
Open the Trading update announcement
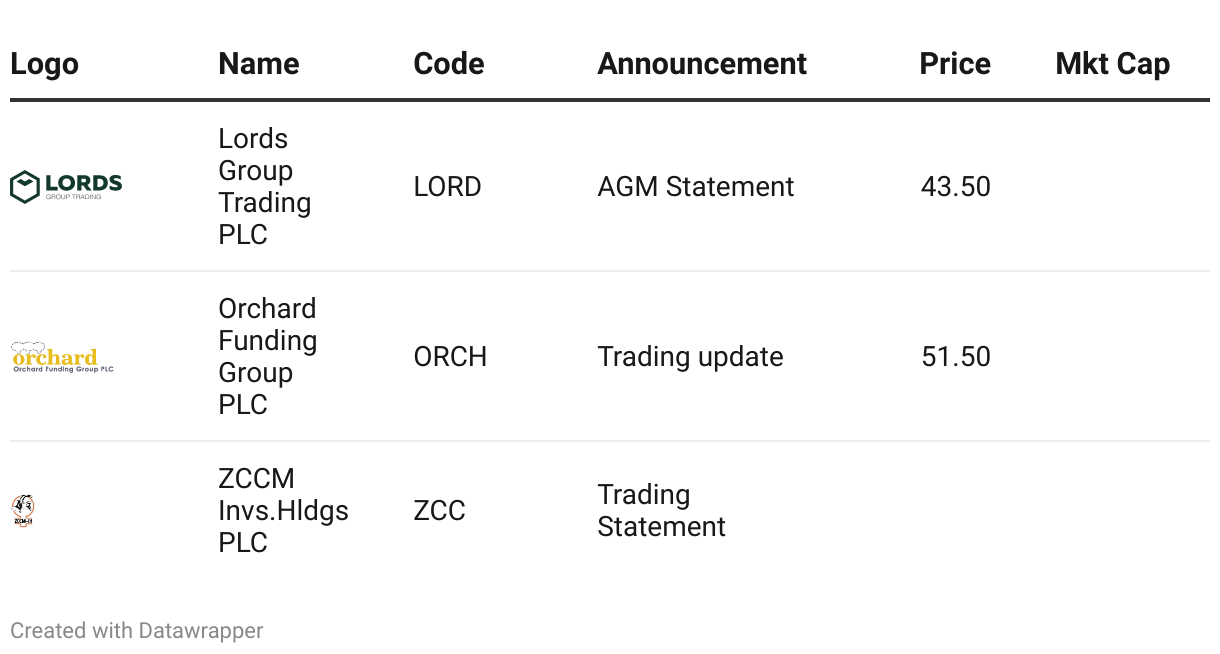pyautogui.click(x=690, y=357)
